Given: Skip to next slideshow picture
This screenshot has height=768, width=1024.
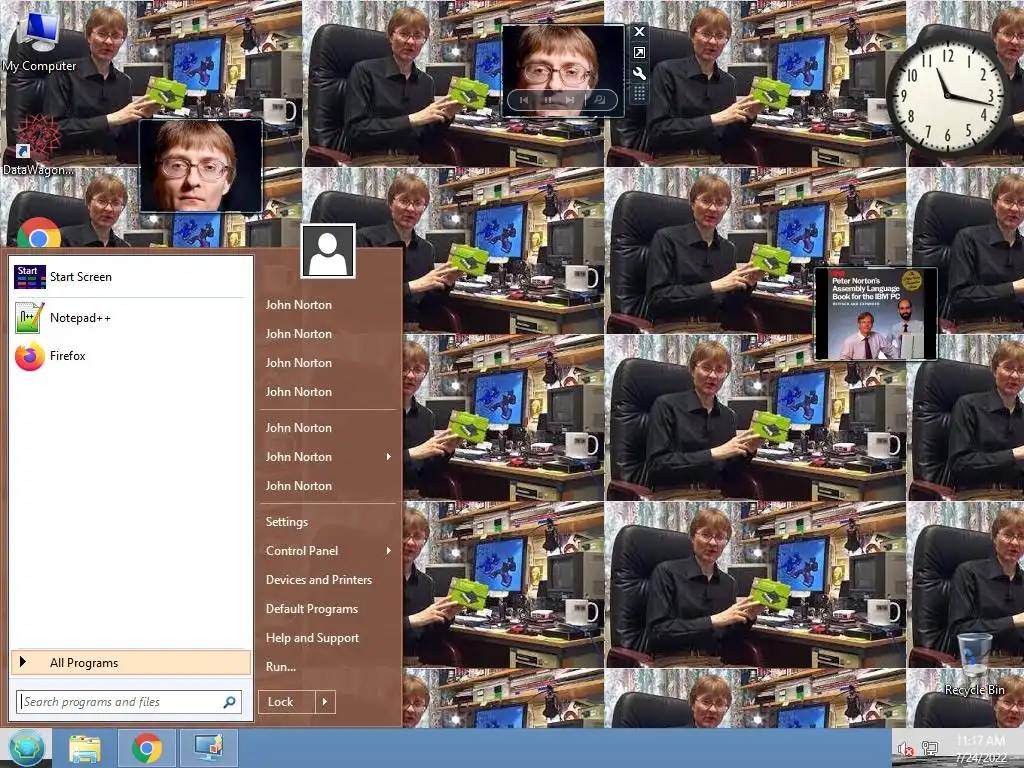Looking at the screenshot, I should tap(571, 100).
